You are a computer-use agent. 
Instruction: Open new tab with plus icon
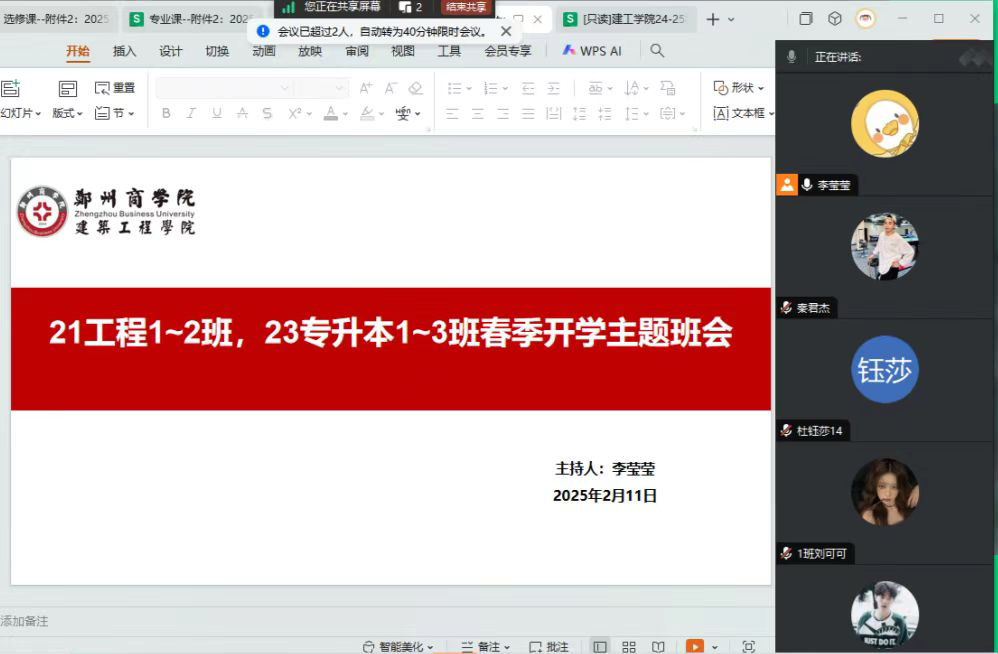[x=713, y=19]
